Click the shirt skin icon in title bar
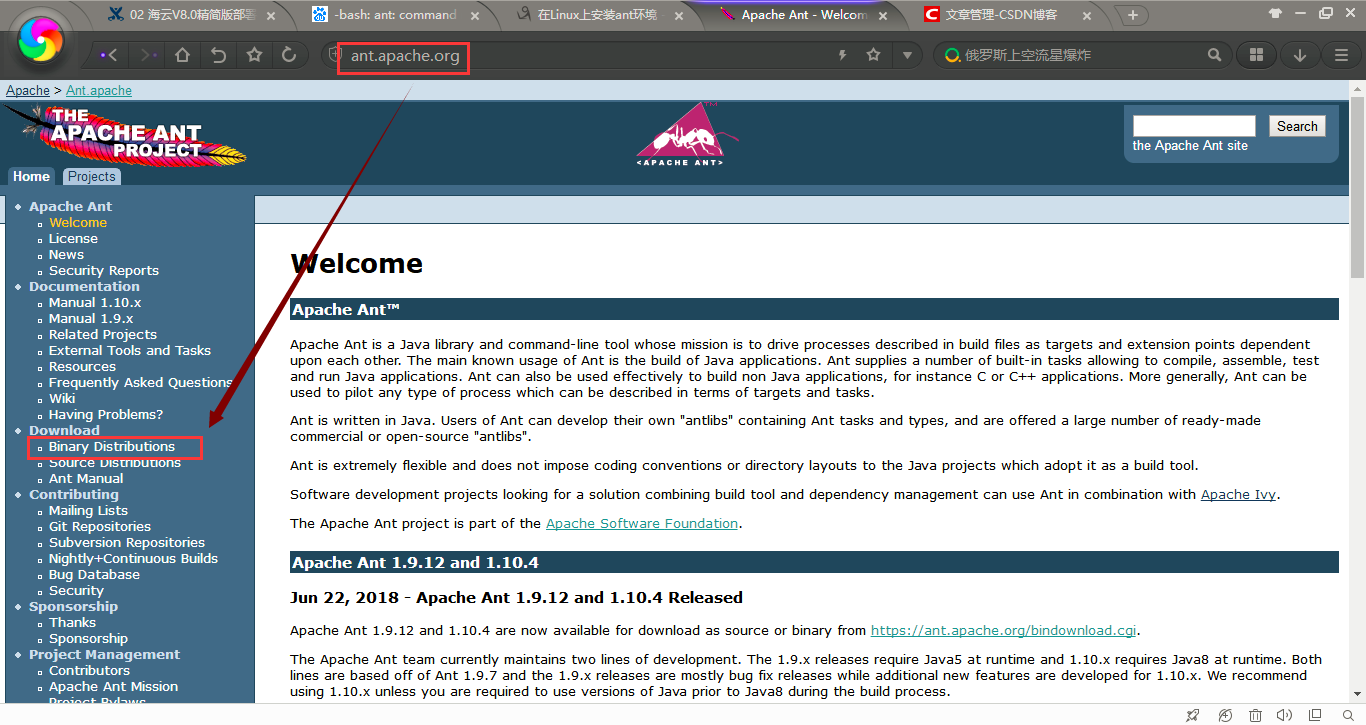The height and width of the screenshot is (725, 1366). point(1275,13)
